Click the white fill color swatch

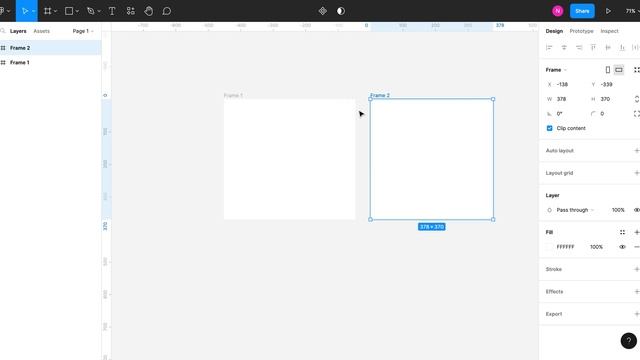(549, 247)
